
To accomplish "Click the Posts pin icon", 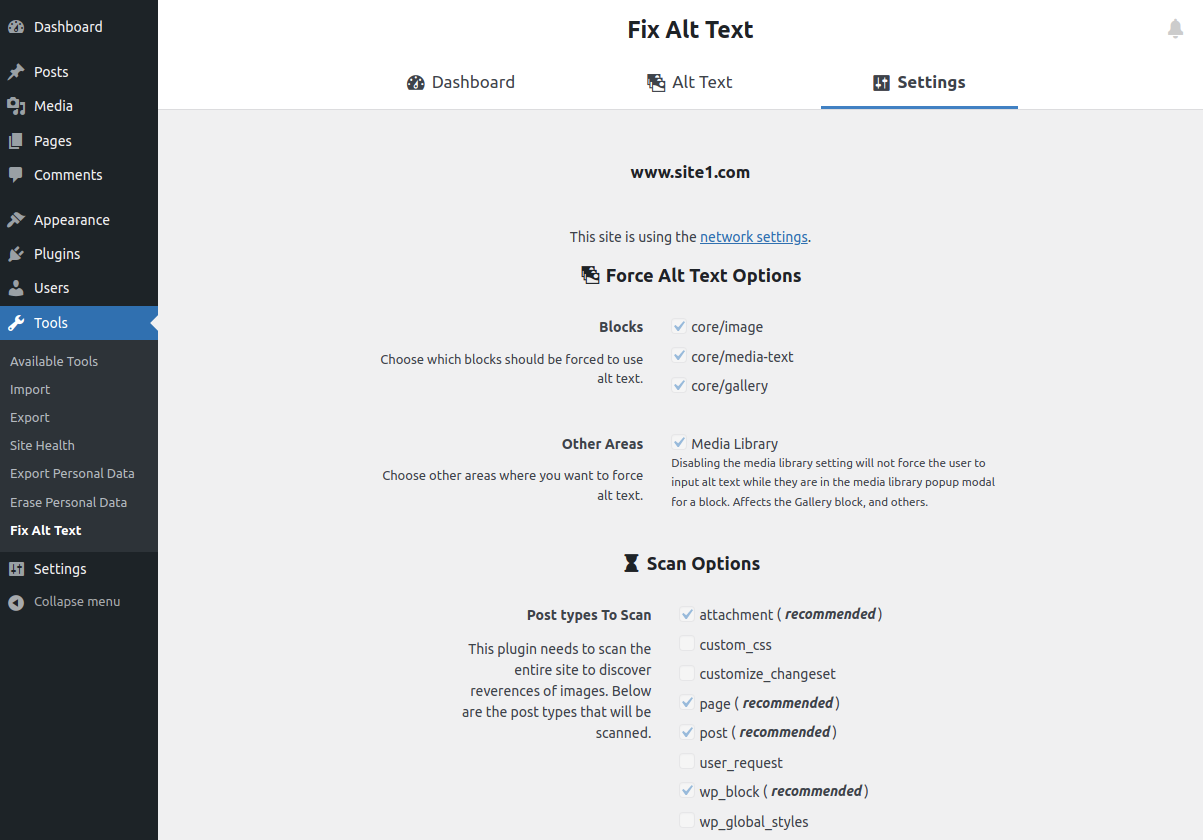I will coord(16,72).
